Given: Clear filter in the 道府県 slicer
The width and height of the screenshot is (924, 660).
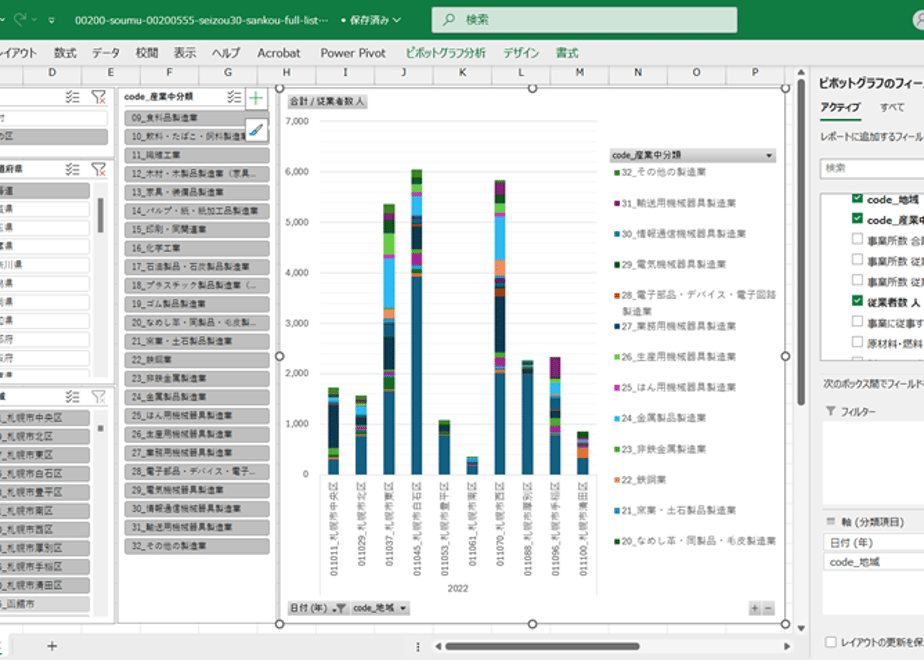Looking at the screenshot, I should [x=98, y=169].
